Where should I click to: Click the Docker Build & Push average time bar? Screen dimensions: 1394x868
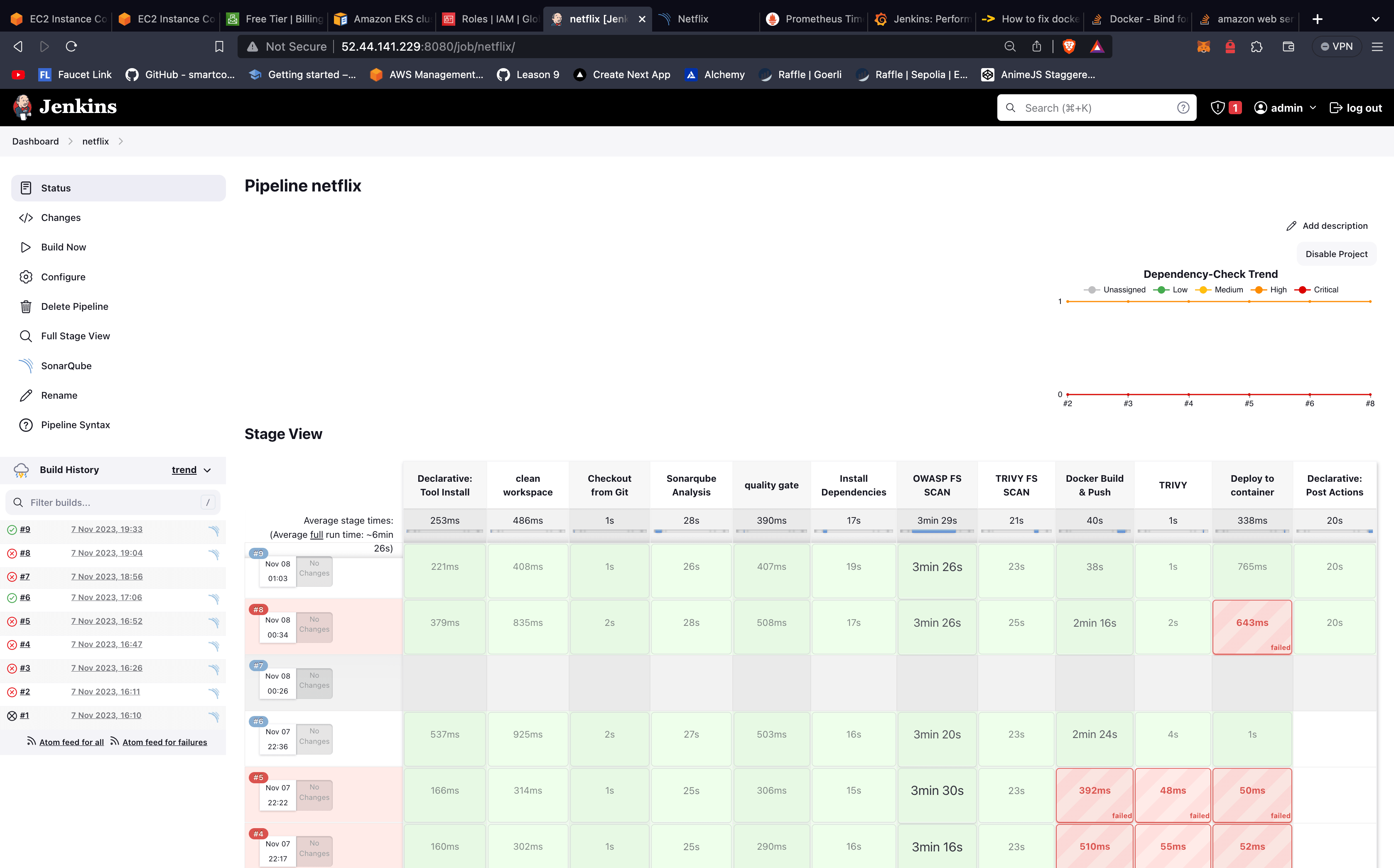pyautogui.click(x=1094, y=532)
